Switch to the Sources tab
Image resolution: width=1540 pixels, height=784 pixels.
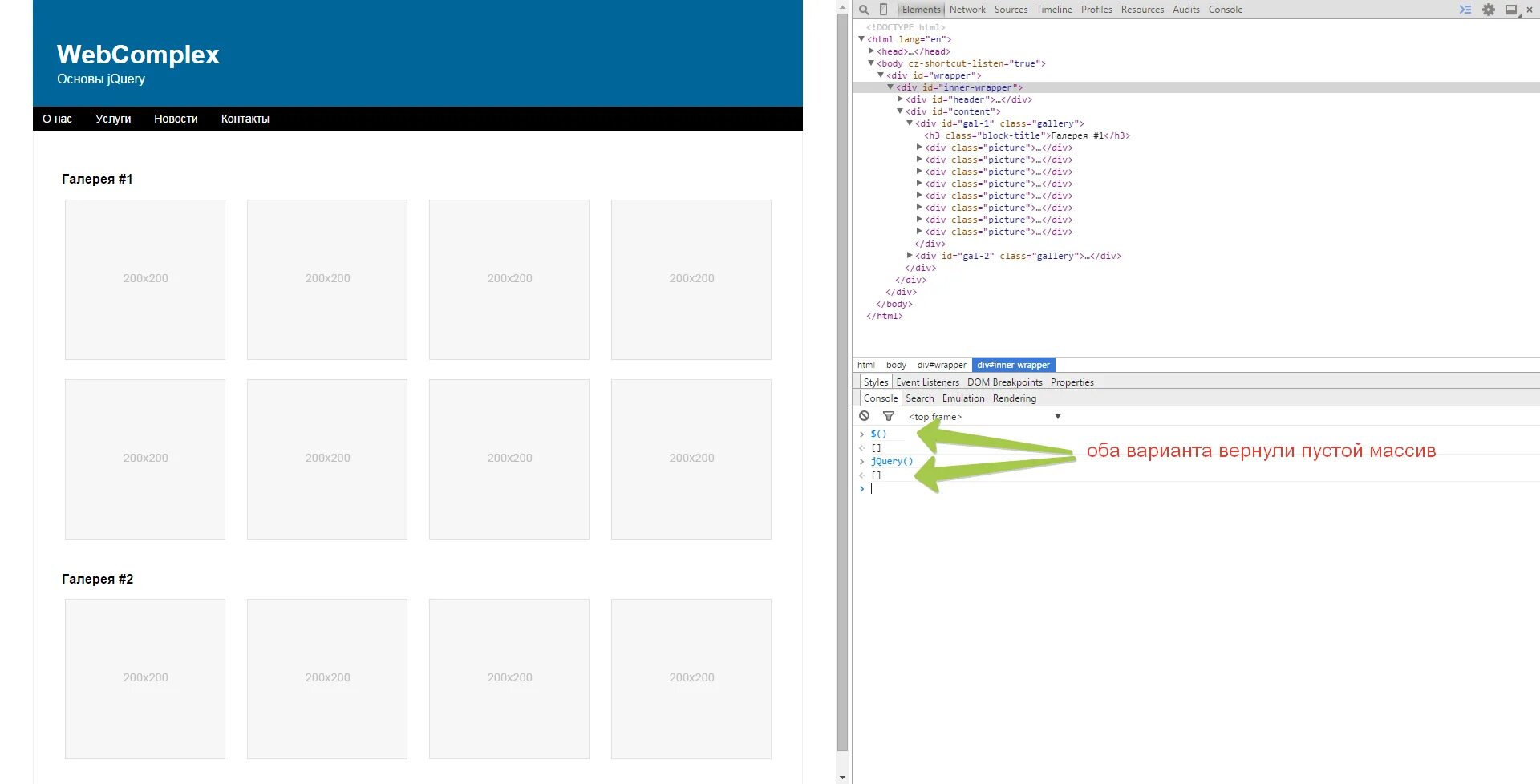point(1011,10)
